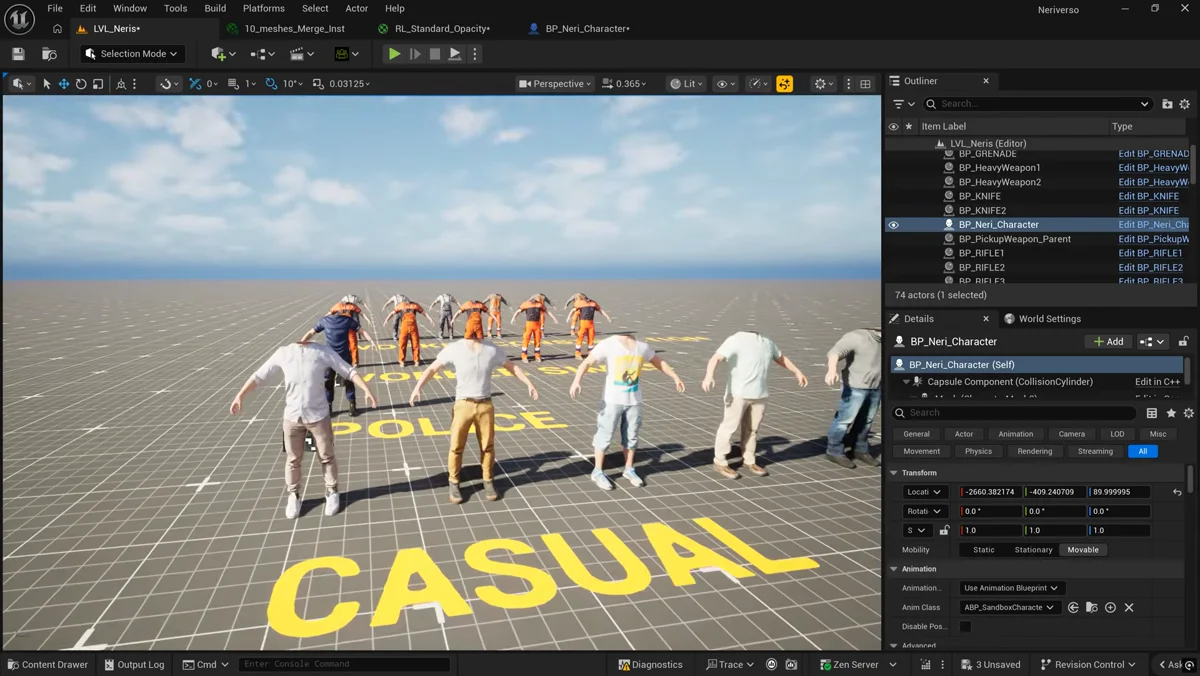Select the rotate gizmo tool in viewport
This screenshot has width=1200, height=676.
81,84
